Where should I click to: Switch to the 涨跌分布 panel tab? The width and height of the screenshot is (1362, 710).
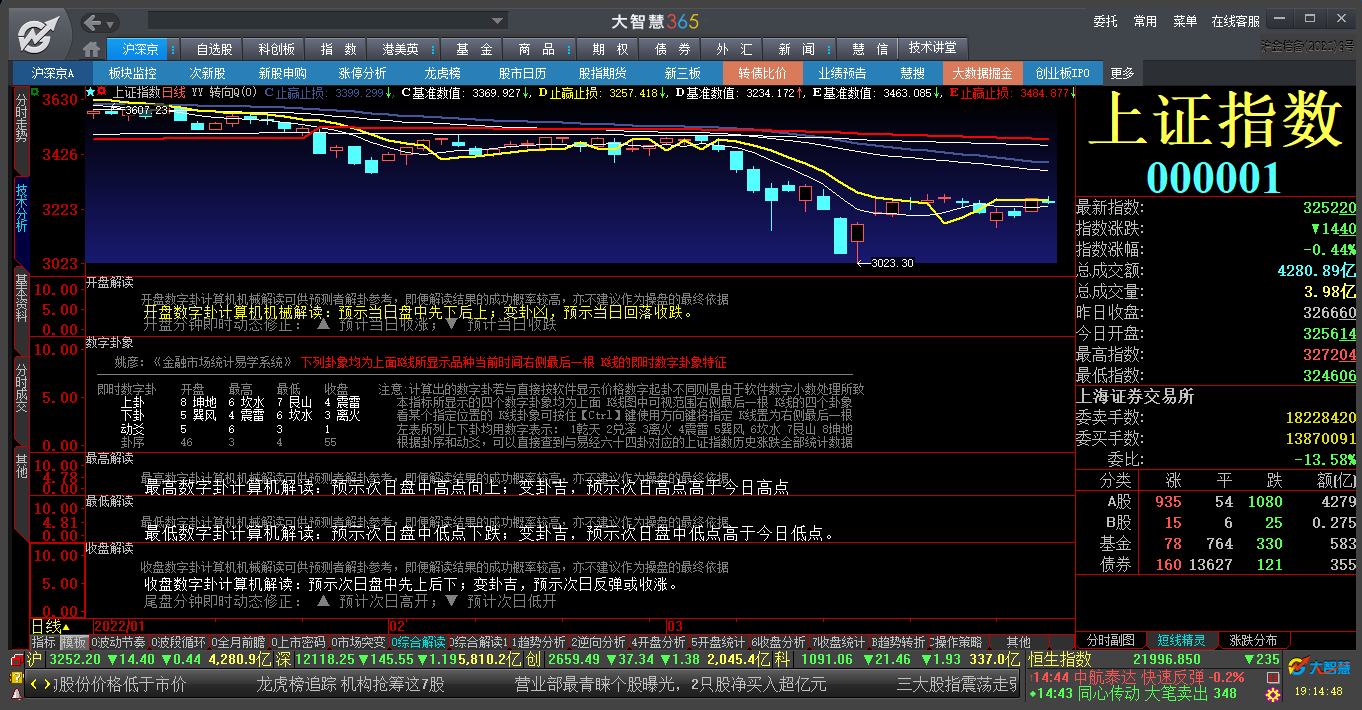coord(1253,640)
